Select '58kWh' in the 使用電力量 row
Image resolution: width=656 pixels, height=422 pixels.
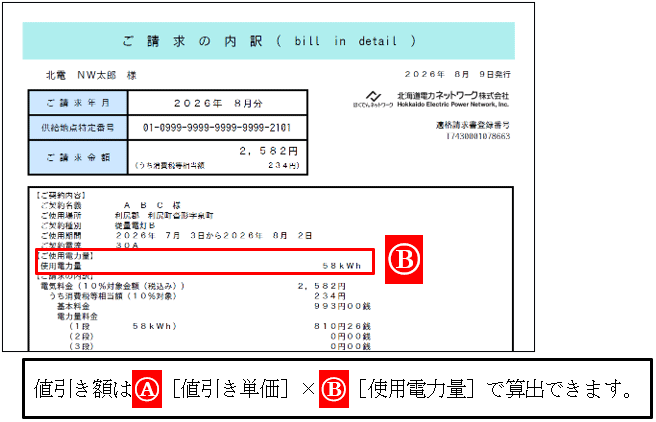(341, 266)
